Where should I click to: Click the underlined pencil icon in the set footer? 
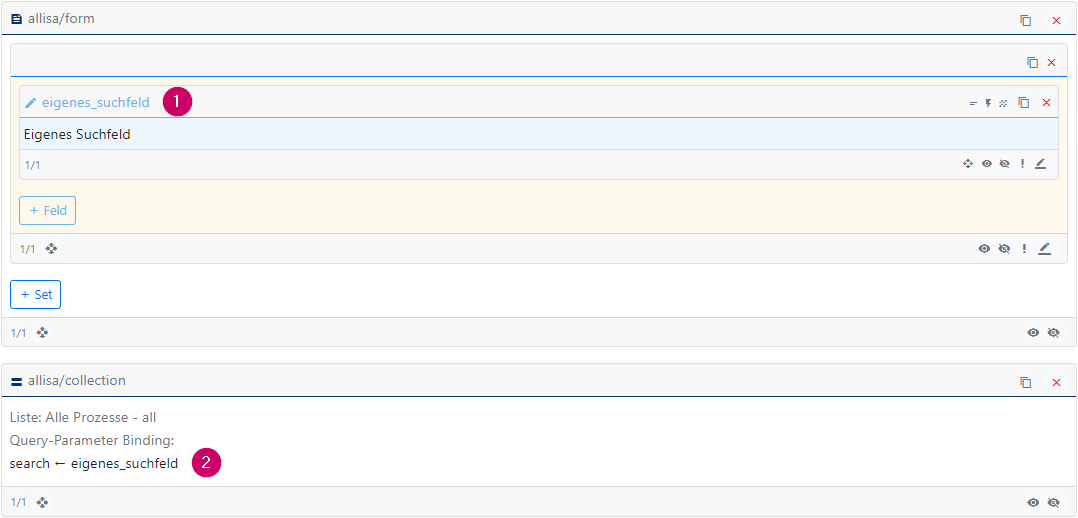[x=1044, y=249]
